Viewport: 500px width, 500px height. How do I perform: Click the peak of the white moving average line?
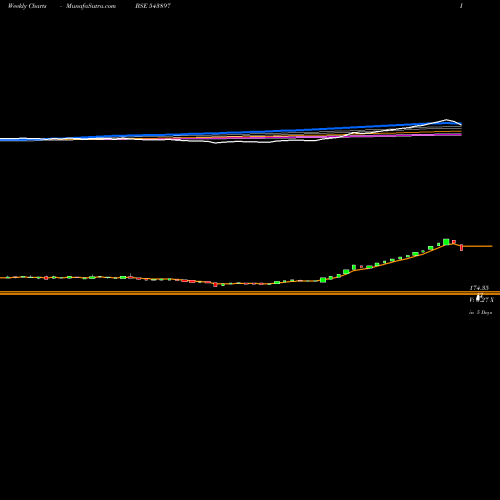click(x=446, y=119)
